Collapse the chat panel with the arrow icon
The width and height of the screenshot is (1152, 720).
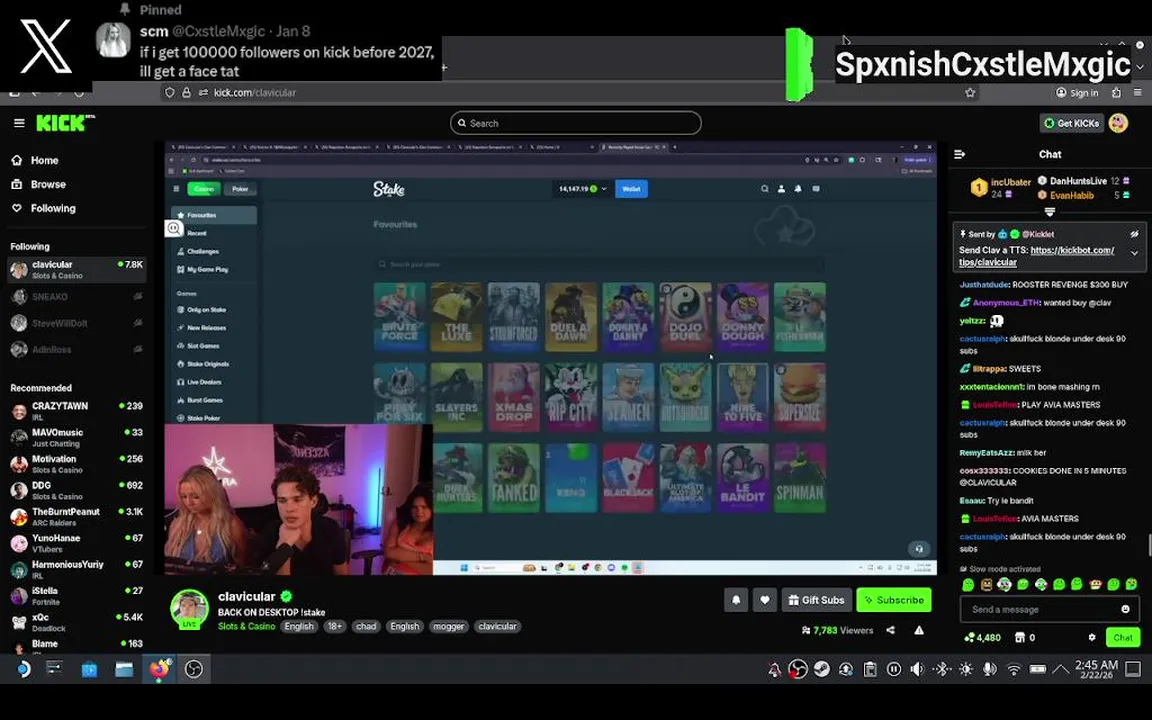click(x=960, y=154)
